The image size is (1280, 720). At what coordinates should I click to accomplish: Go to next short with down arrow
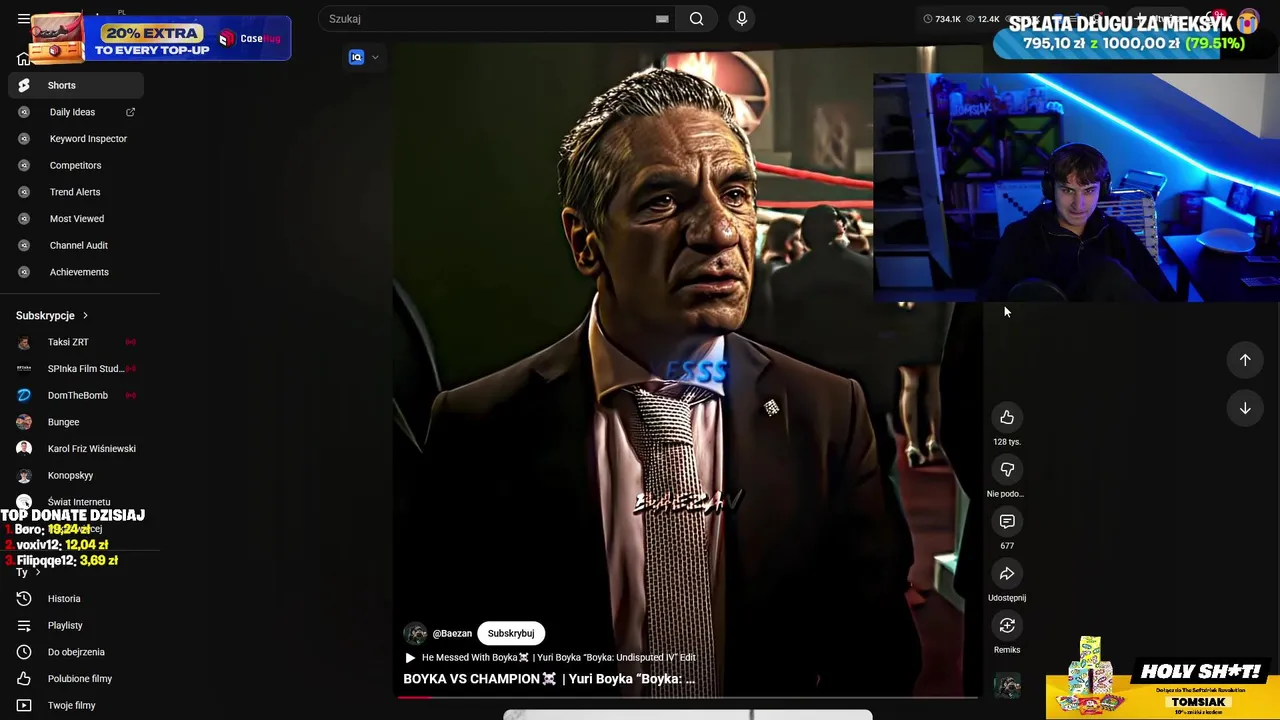pos(1245,408)
